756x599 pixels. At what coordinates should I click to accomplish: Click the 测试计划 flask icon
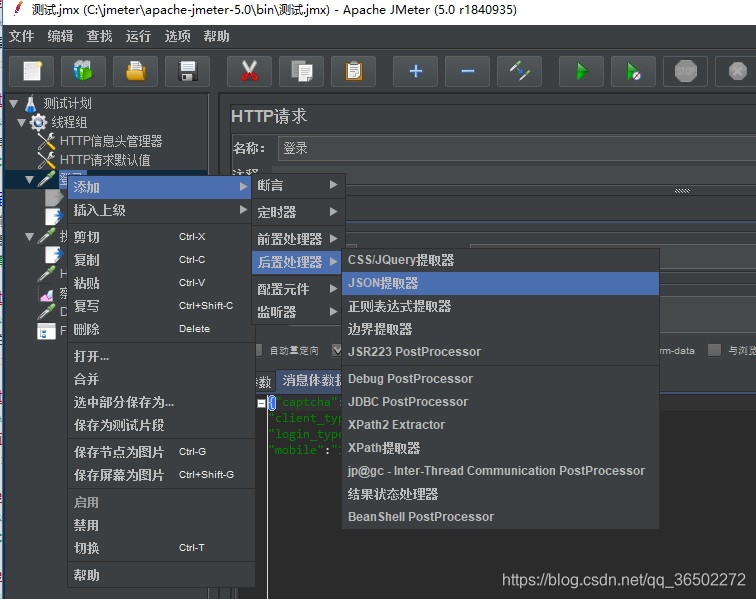click(x=31, y=103)
